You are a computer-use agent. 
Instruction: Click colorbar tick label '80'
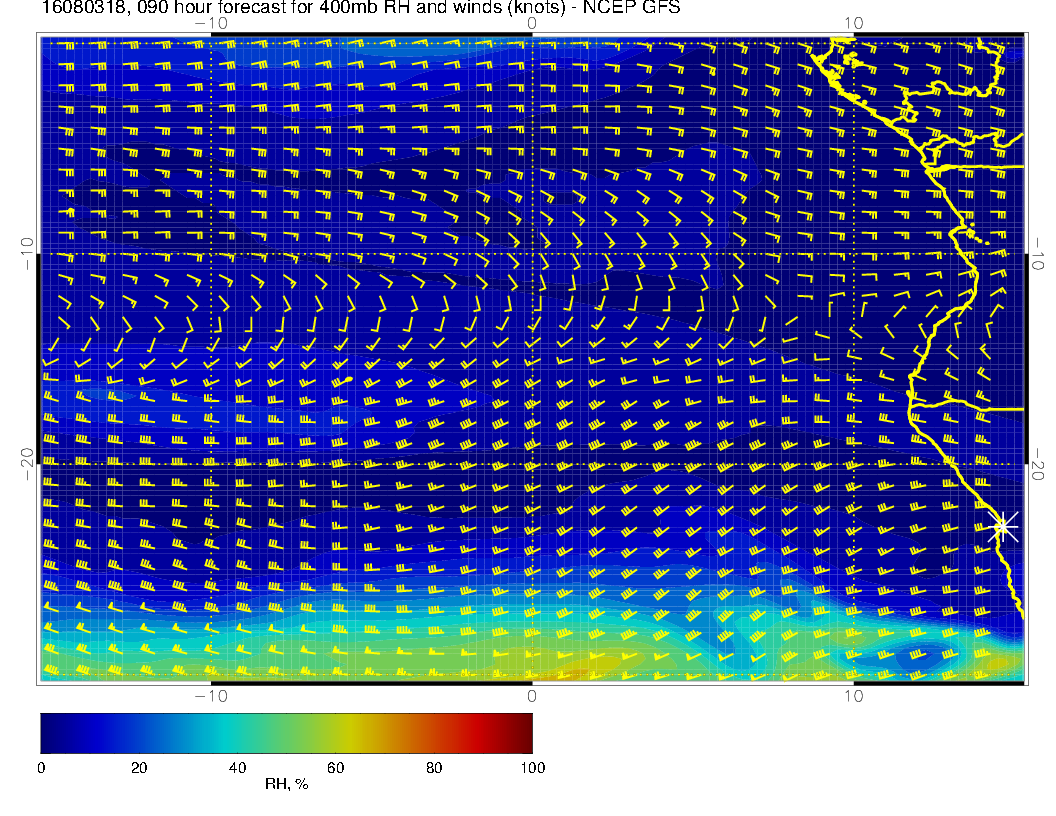tap(434, 768)
